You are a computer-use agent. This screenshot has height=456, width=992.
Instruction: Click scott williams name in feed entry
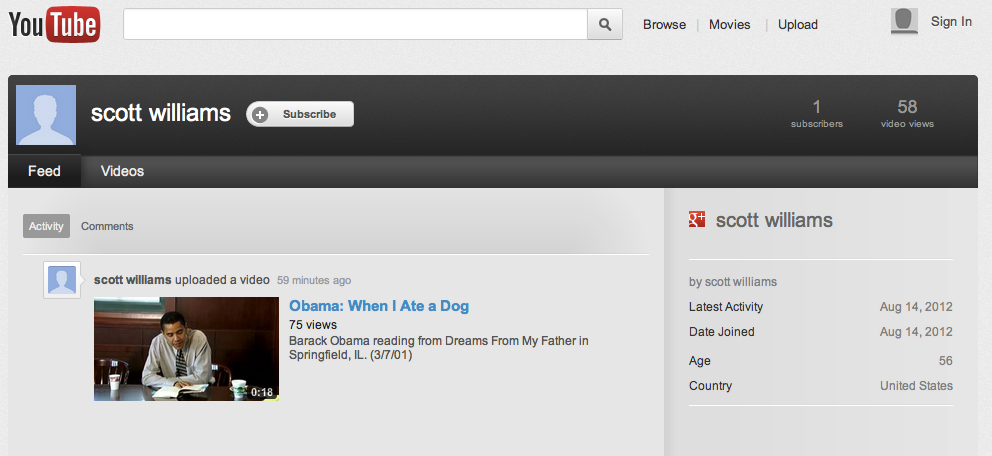coord(132,280)
